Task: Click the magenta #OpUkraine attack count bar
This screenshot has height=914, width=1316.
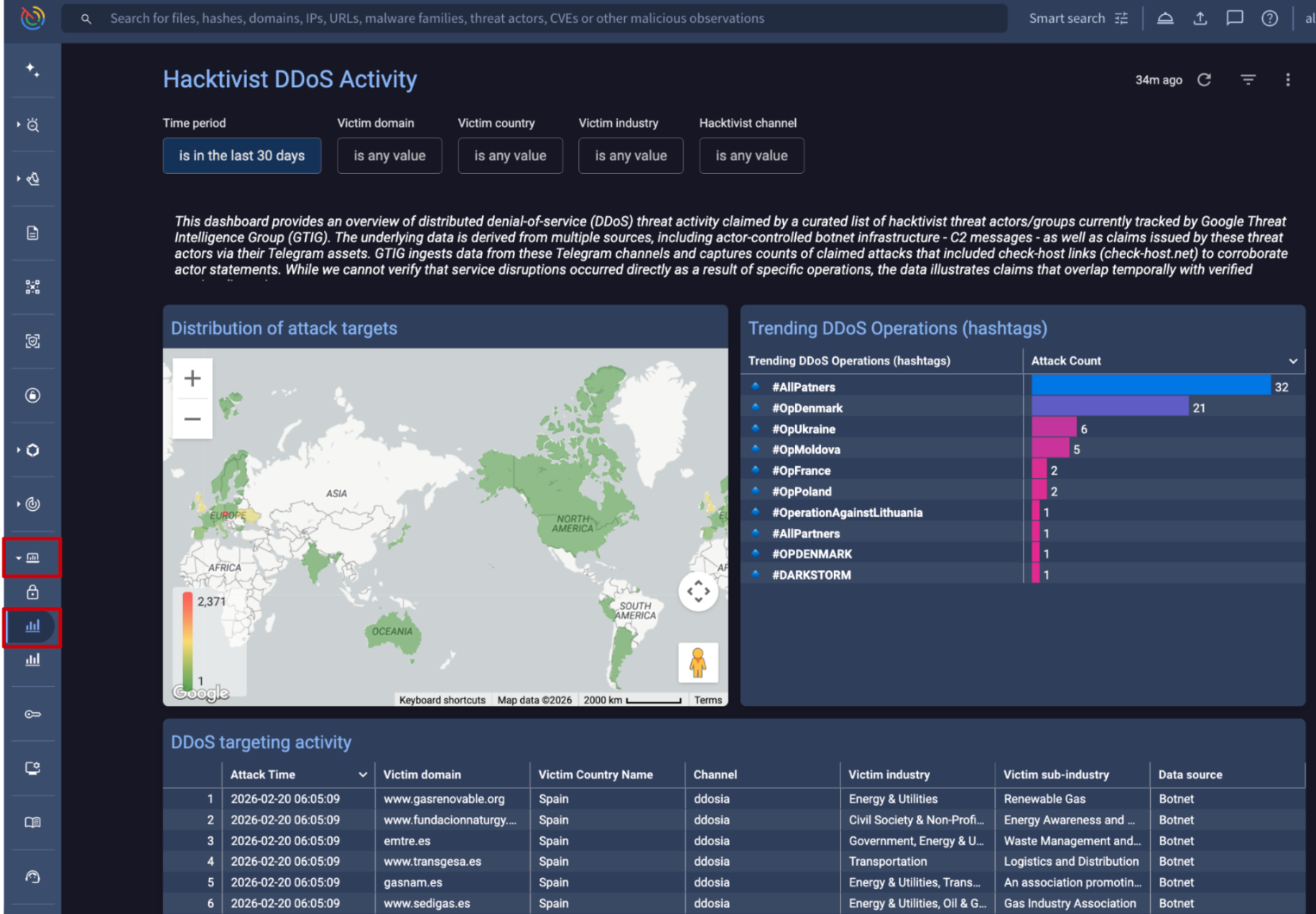Action: coord(1055,428)
